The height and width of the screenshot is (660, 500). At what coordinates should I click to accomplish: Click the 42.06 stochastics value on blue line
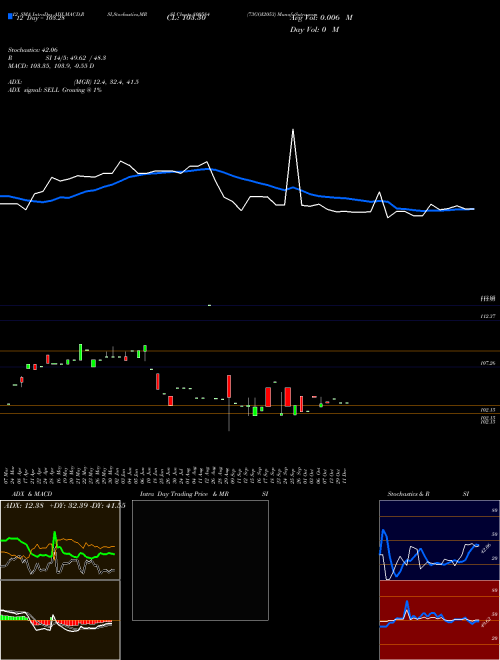coord(486,549)
